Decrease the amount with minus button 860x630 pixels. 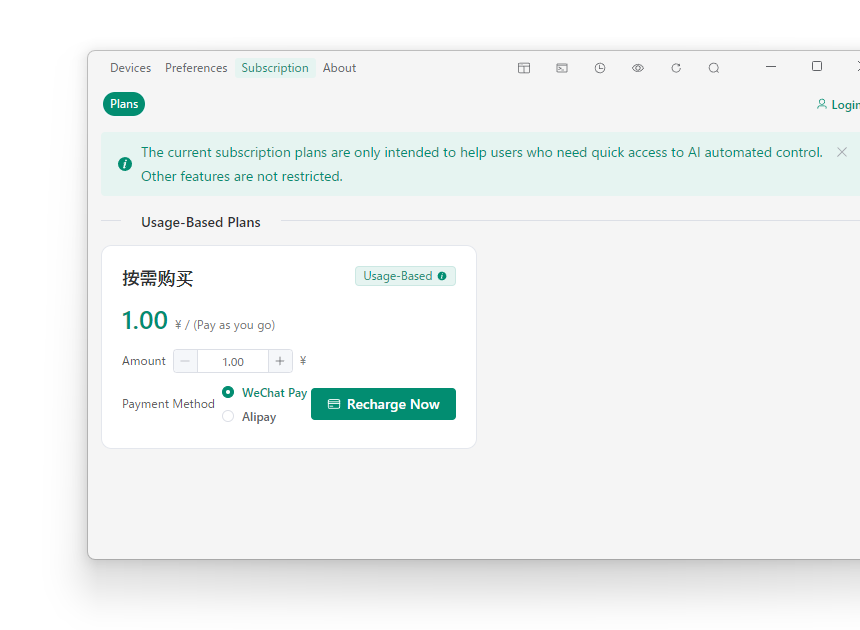pyautogui.click(x=185, y=361)
